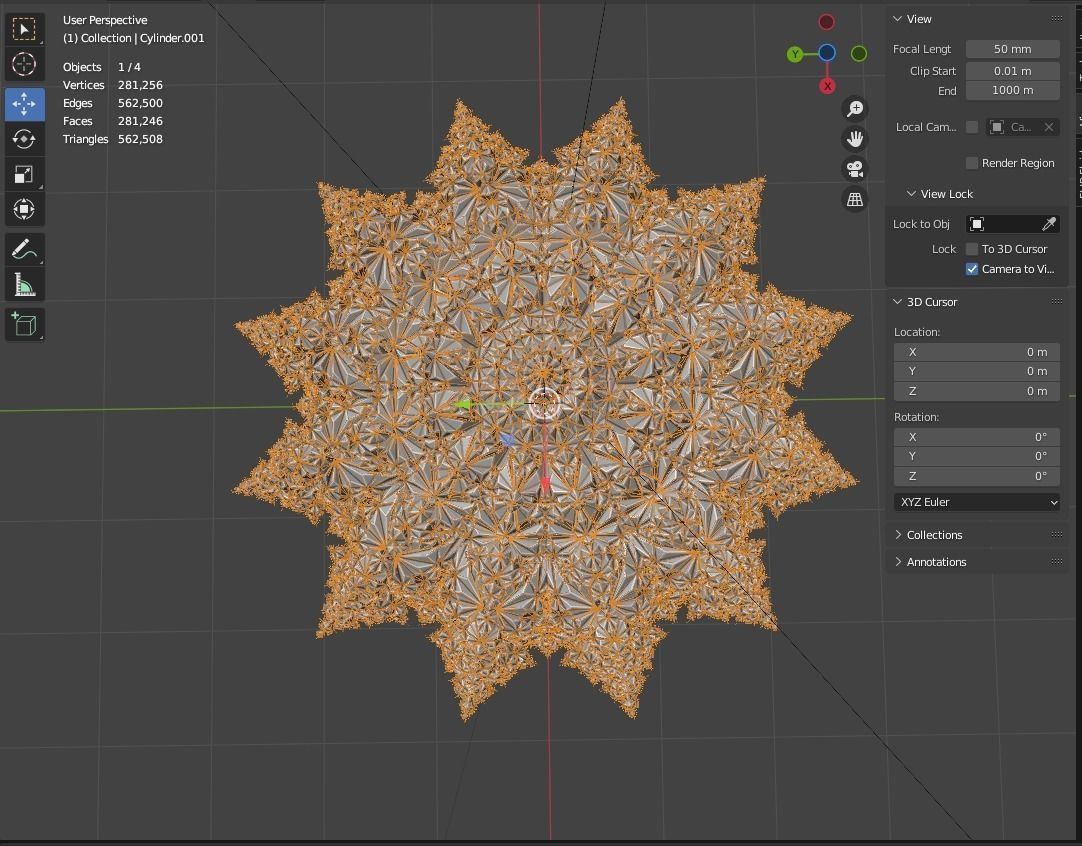Activate the Scale tool
The height and width of the screenshot is (846, 1082).
tap(24, 175)
